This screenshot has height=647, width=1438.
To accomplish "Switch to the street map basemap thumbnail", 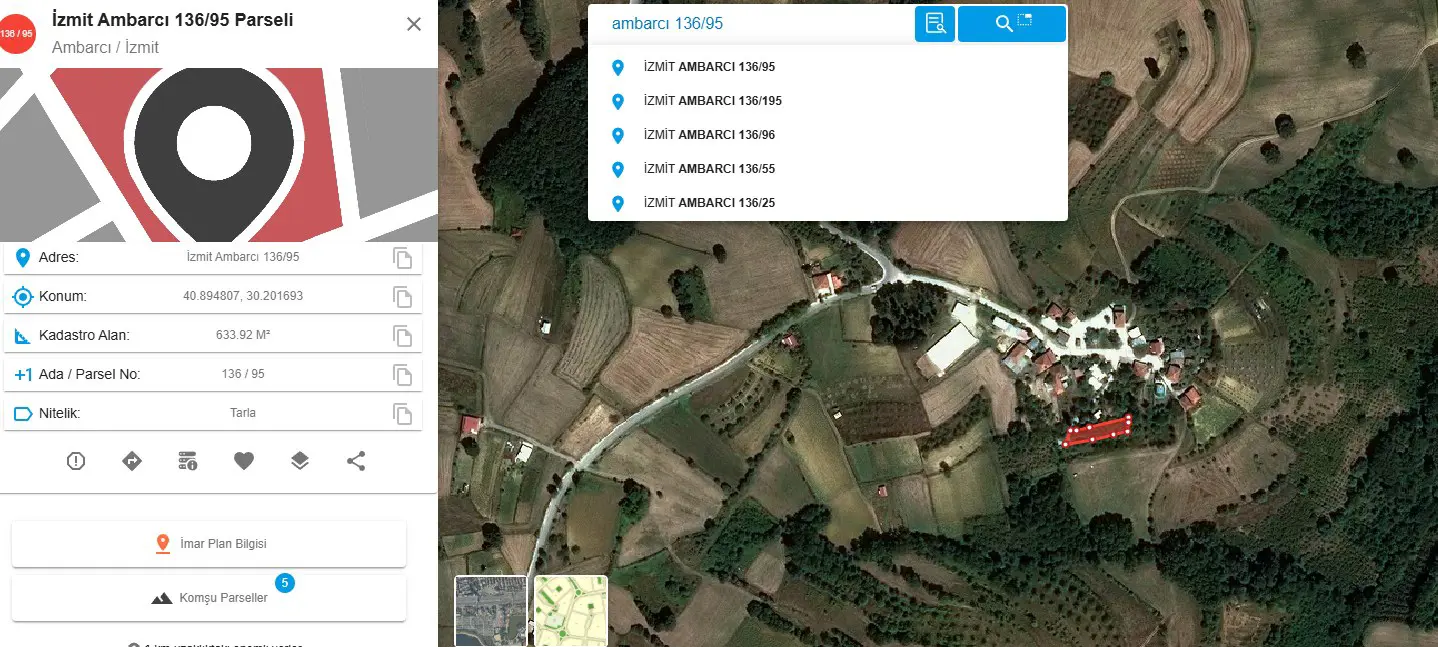I will click(571, 611).
